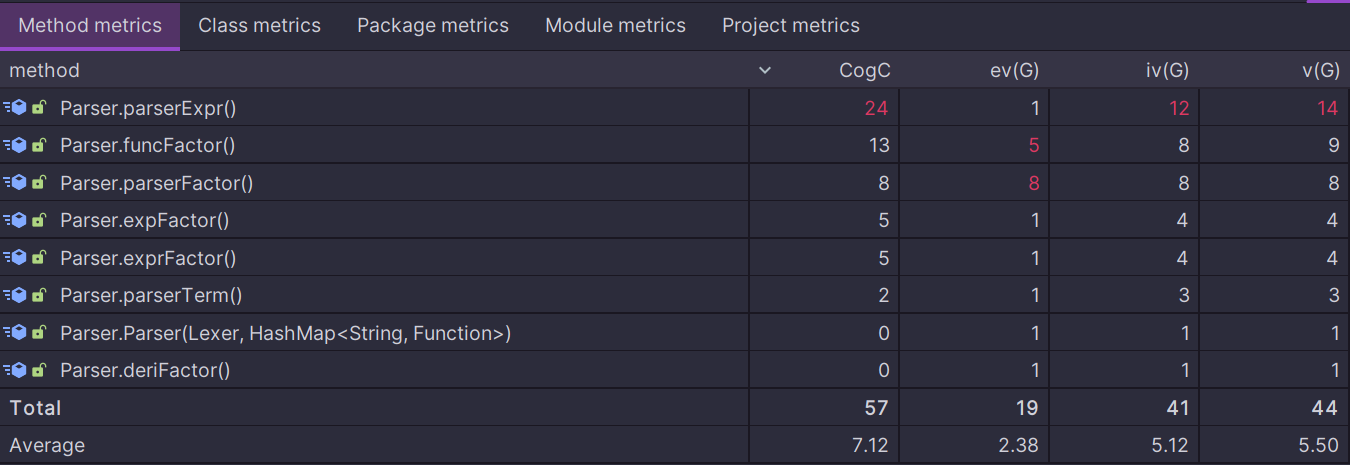Click method icon beside Parser.parserFactor()
The height and width of the screenshot is (465, 1350).
tap(15, 183)
